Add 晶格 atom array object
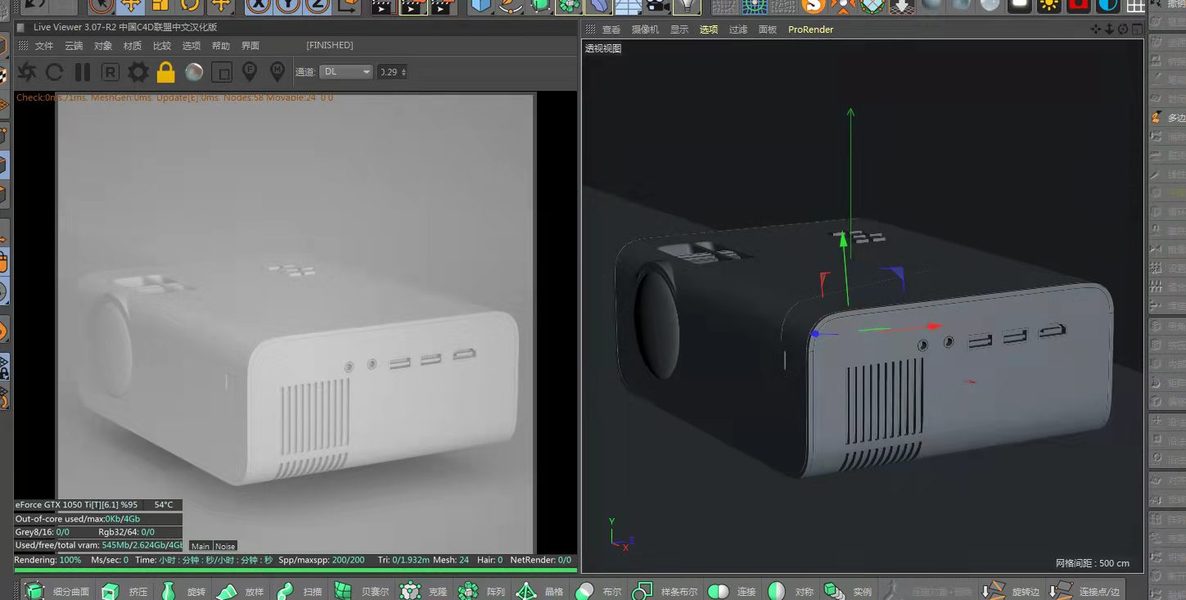Viewport: 1186px width, 600px height. tap(539, 591)
